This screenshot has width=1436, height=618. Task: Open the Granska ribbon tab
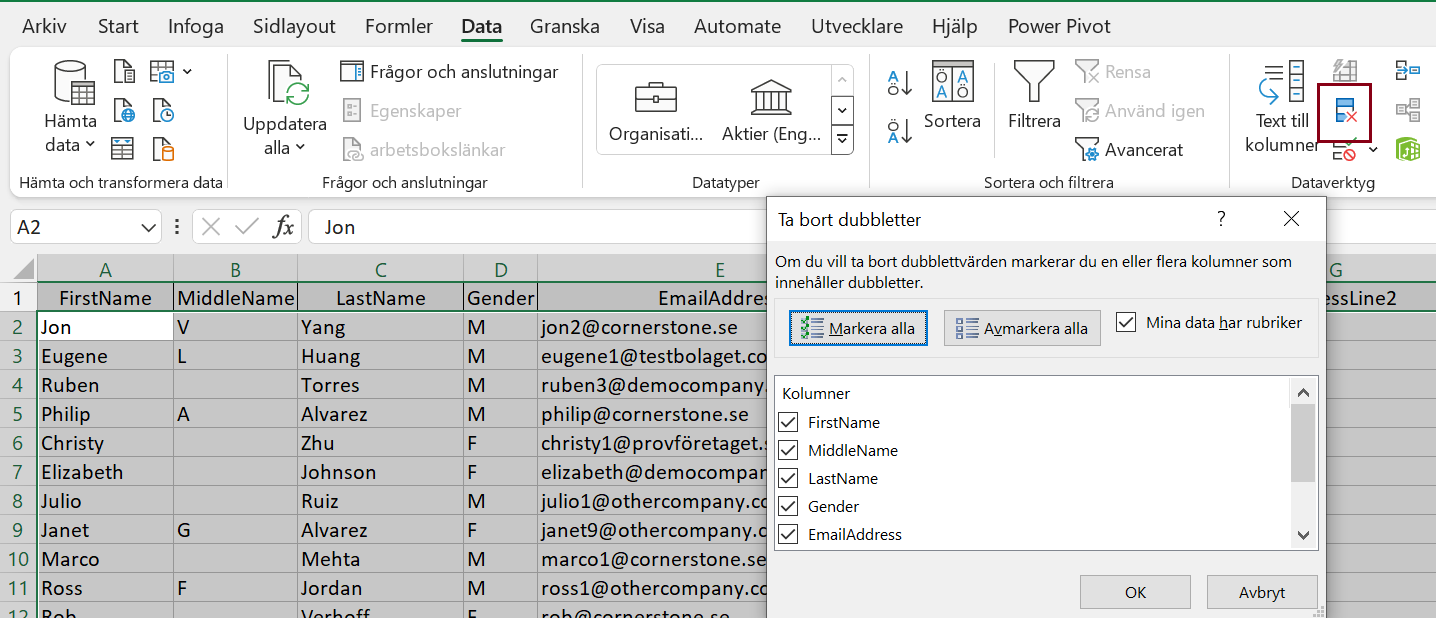(564, 26)
